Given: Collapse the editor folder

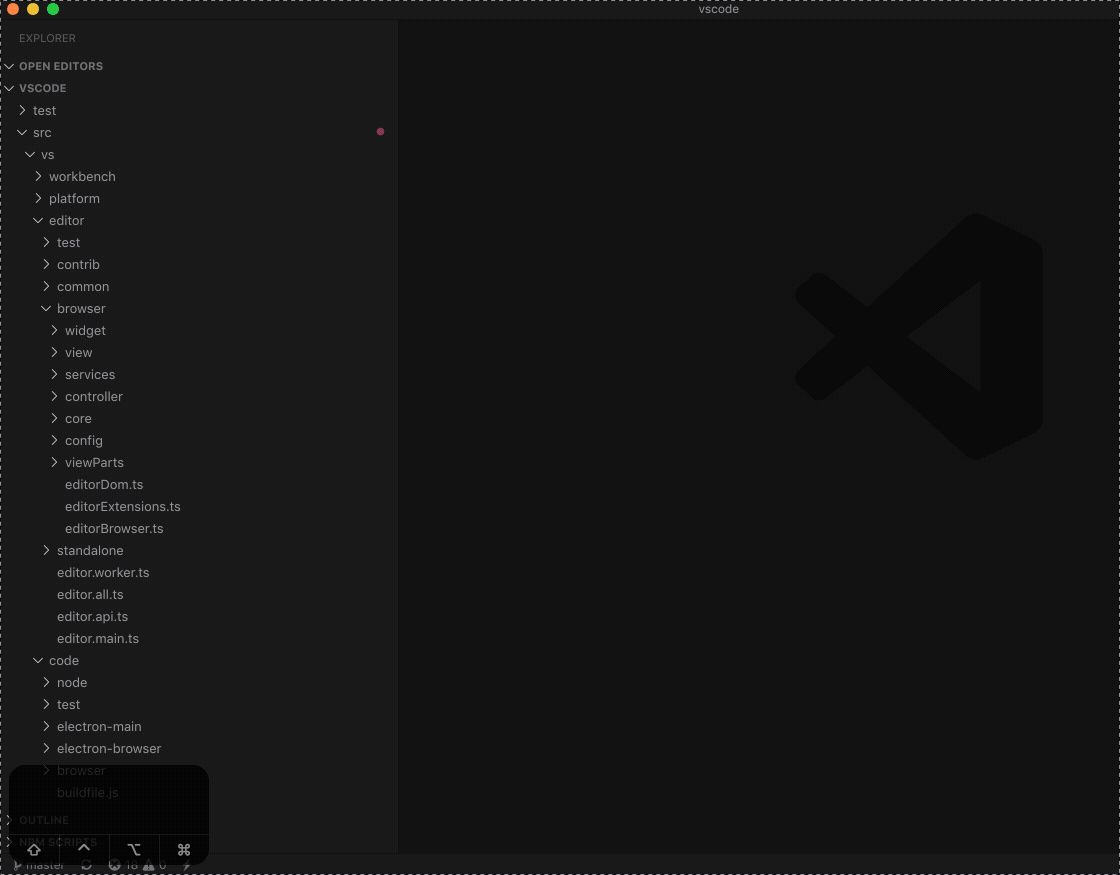Looking at the screenshot, I should point(66,220).
